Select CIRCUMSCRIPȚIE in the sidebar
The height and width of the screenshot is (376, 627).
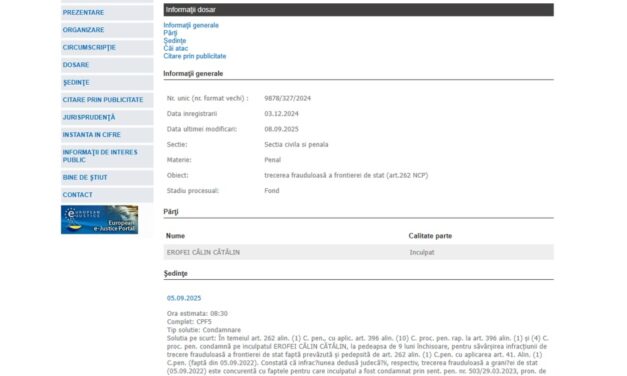107,48
